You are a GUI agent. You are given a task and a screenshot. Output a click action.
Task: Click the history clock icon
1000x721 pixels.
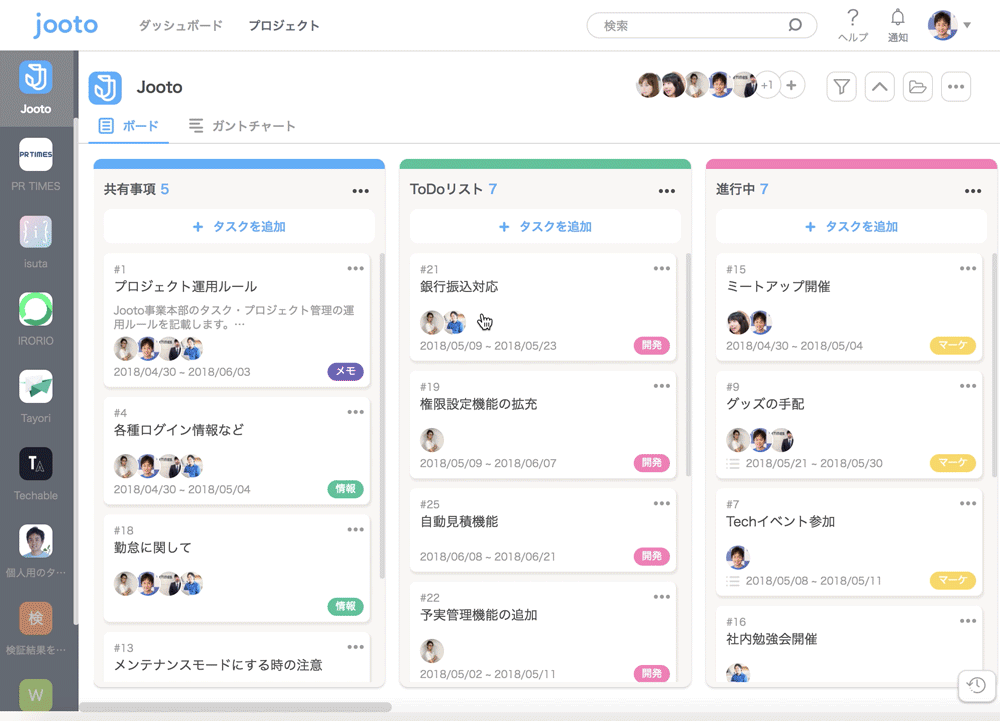point(977,685)
